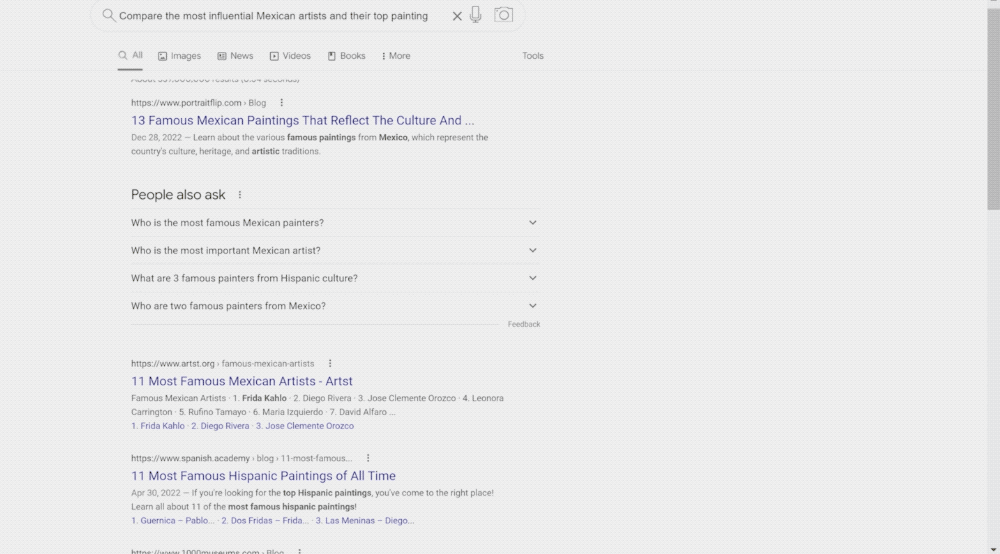Open 11 Most Famous Mexican Artists - Artst link

(242, 381)
